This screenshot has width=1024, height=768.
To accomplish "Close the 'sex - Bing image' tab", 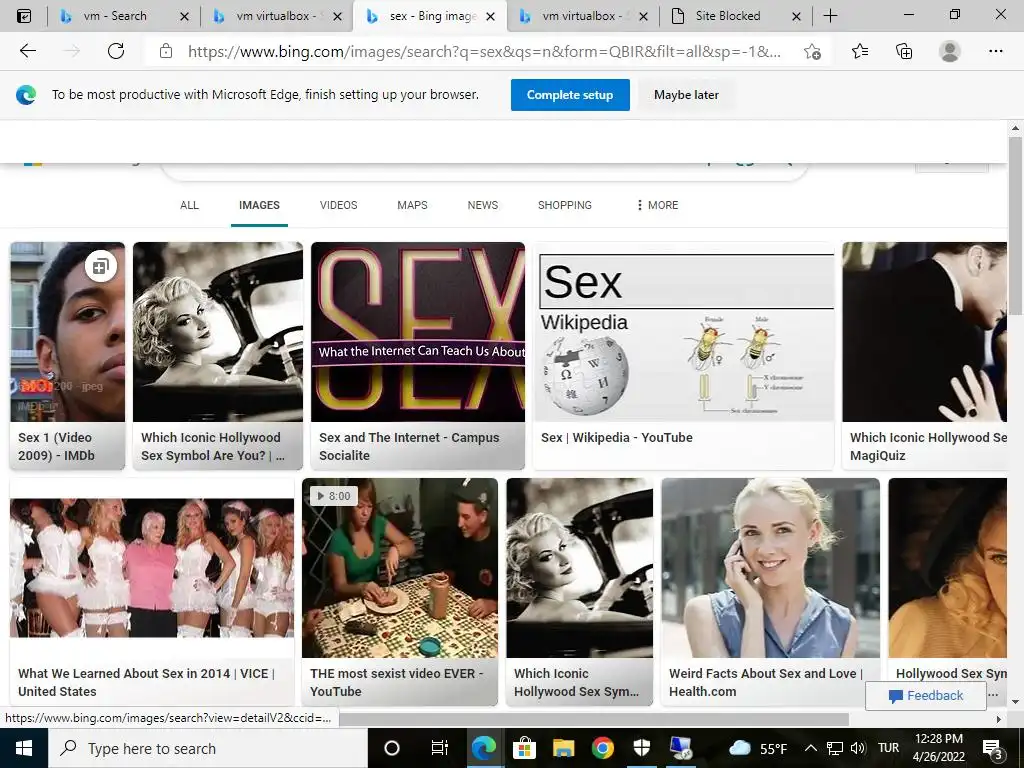I will (490, 16).
